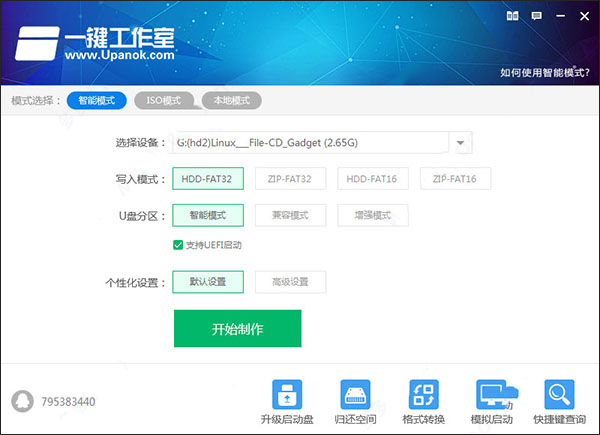
Task: Click the device selection field showing G:(hd2)Linux
Action: click(x=310, y=143)
